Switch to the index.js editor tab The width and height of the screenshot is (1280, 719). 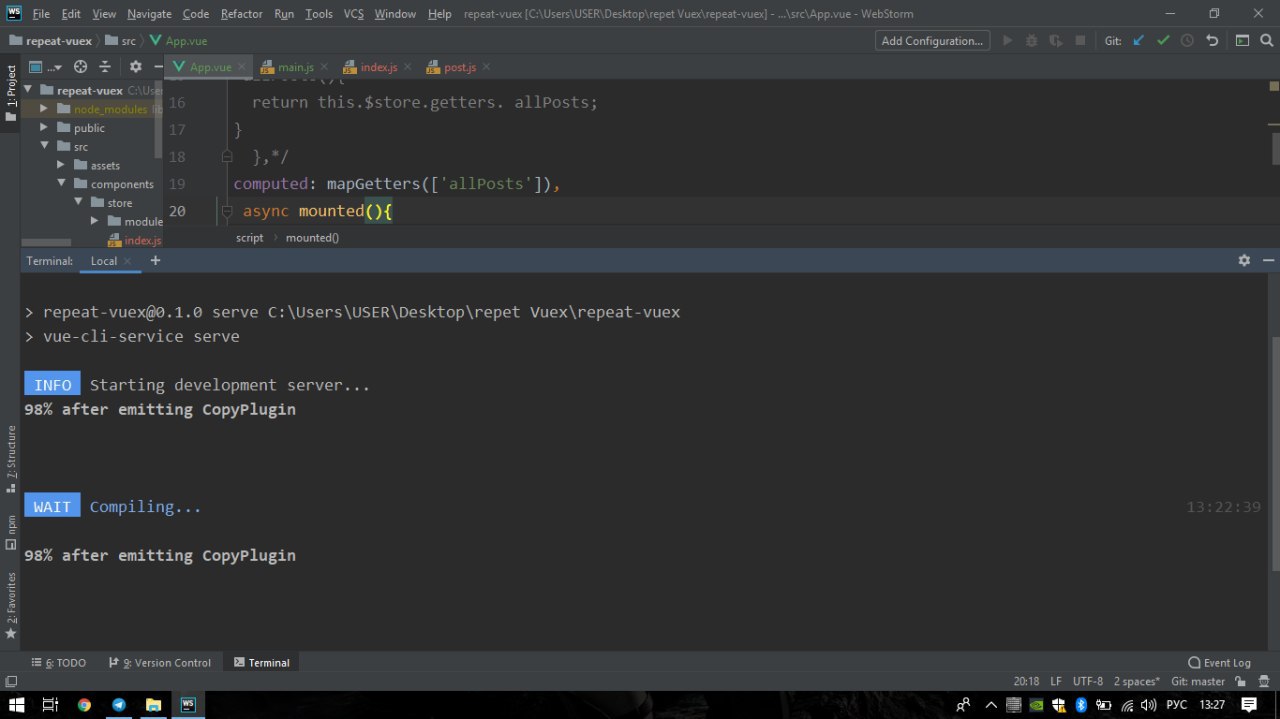click(x=379, y=67)
